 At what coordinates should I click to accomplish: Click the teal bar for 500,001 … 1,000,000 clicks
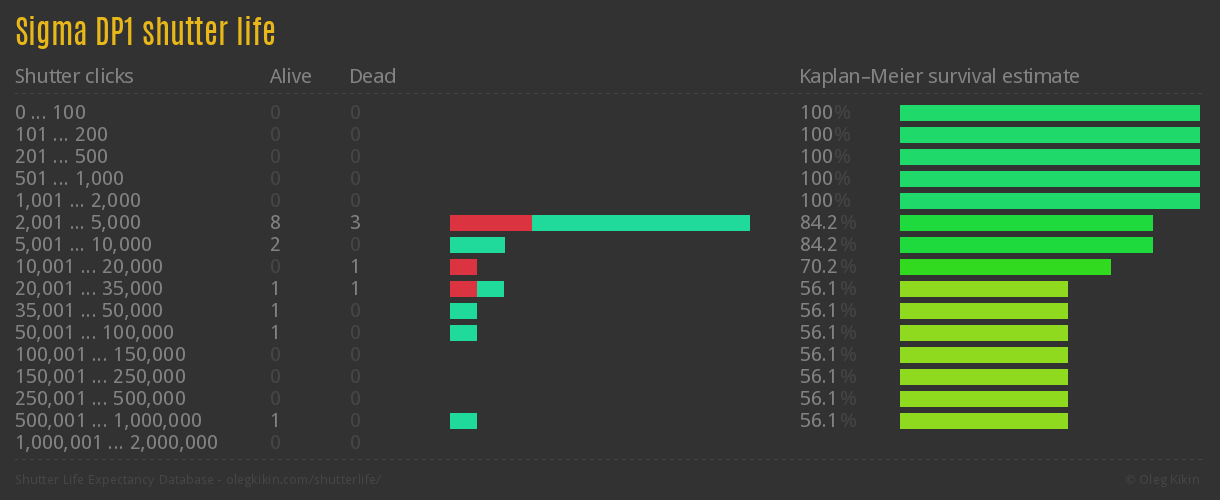(463, 421)
